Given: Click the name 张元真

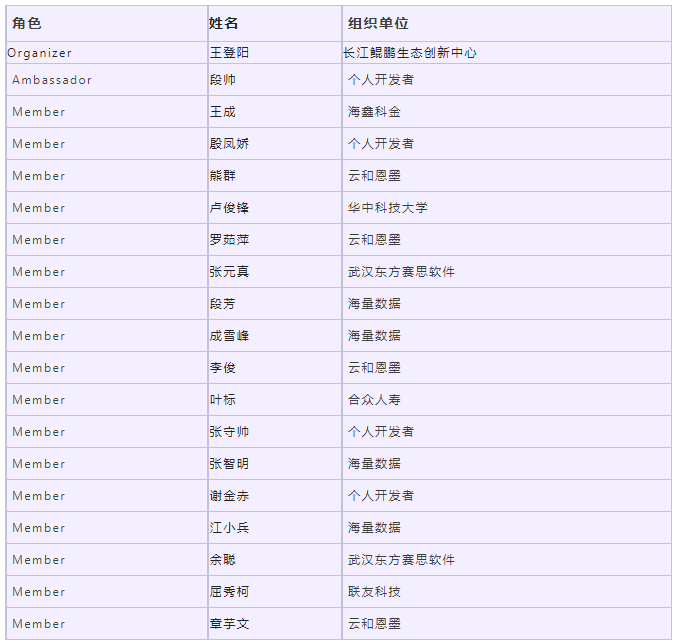Looking at the screenshot, I should 229,271.
